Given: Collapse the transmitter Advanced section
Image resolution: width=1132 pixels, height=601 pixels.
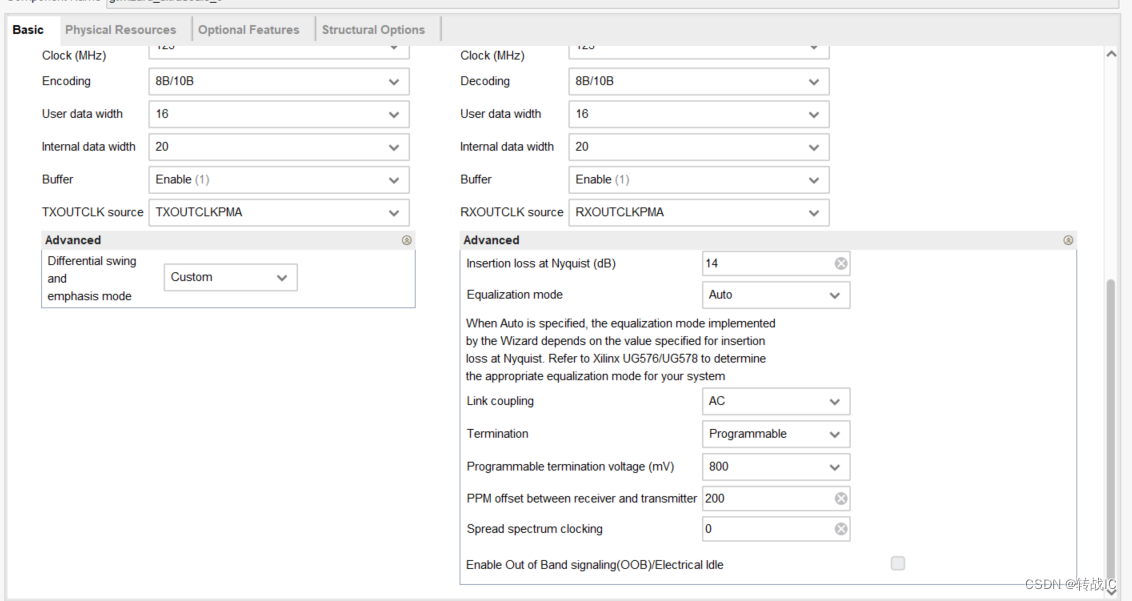Looking at the screenshot, I should coord(406,241).
